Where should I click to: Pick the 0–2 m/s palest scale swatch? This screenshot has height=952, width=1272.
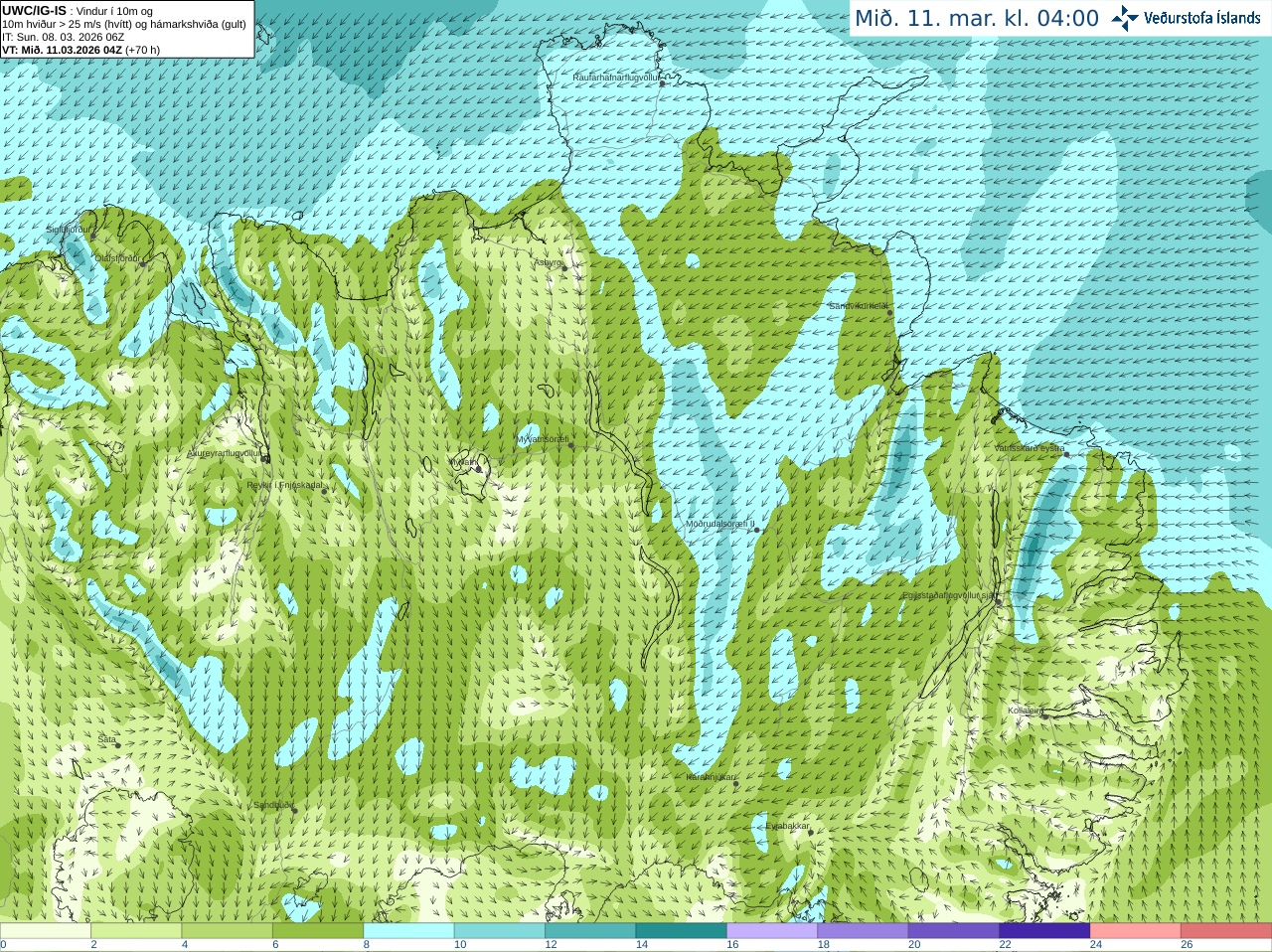pos(46,930)
